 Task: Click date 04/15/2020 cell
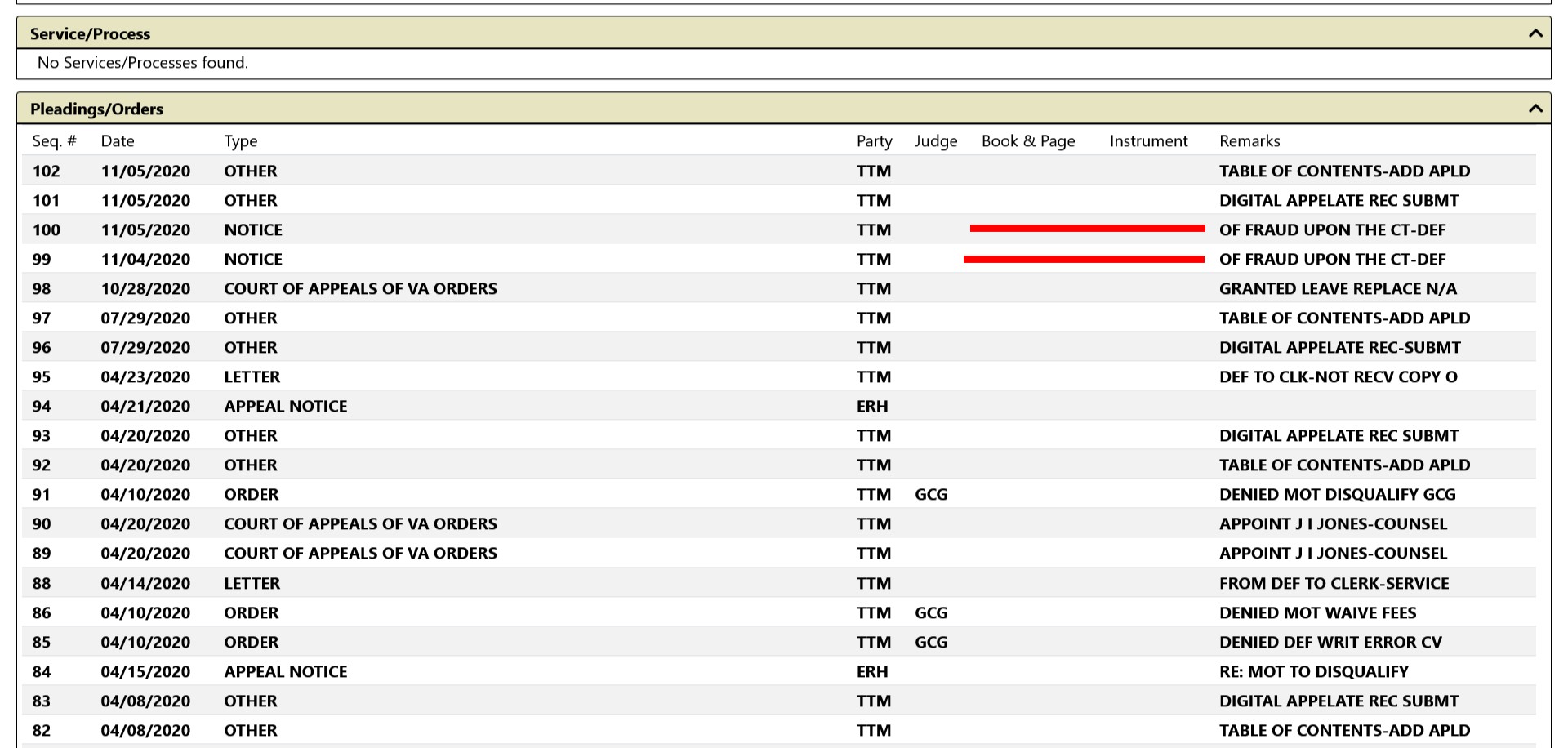click(145, 671)
